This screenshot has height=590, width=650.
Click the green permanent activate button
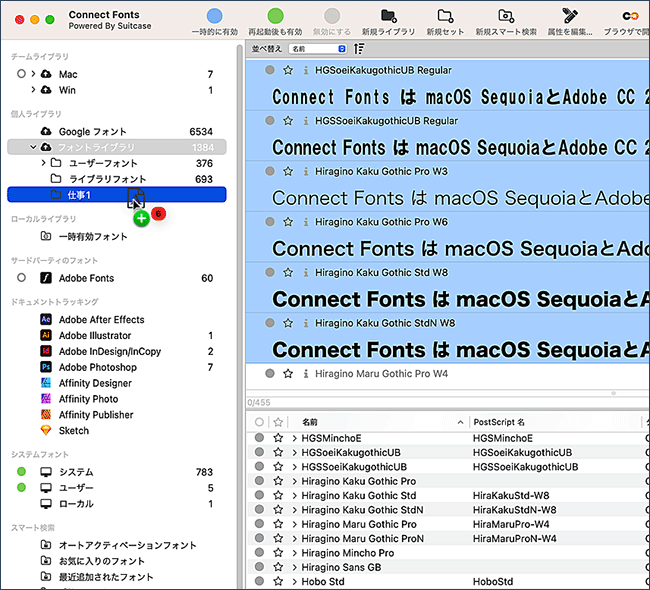tap(275, 16)
